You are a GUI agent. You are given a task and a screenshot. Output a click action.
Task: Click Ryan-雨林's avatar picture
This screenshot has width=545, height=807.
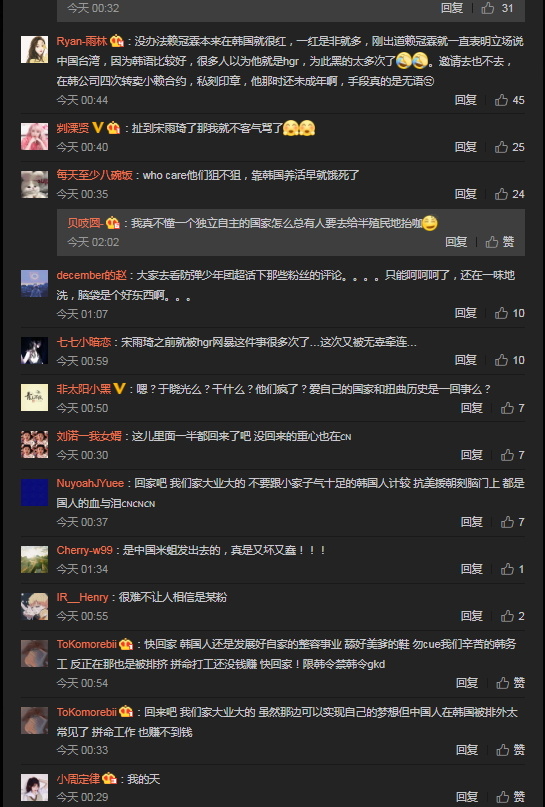34,49
